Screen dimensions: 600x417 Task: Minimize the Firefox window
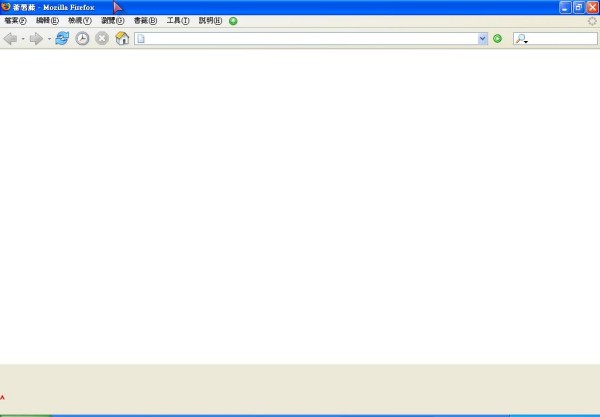click(x=565, y=7)
